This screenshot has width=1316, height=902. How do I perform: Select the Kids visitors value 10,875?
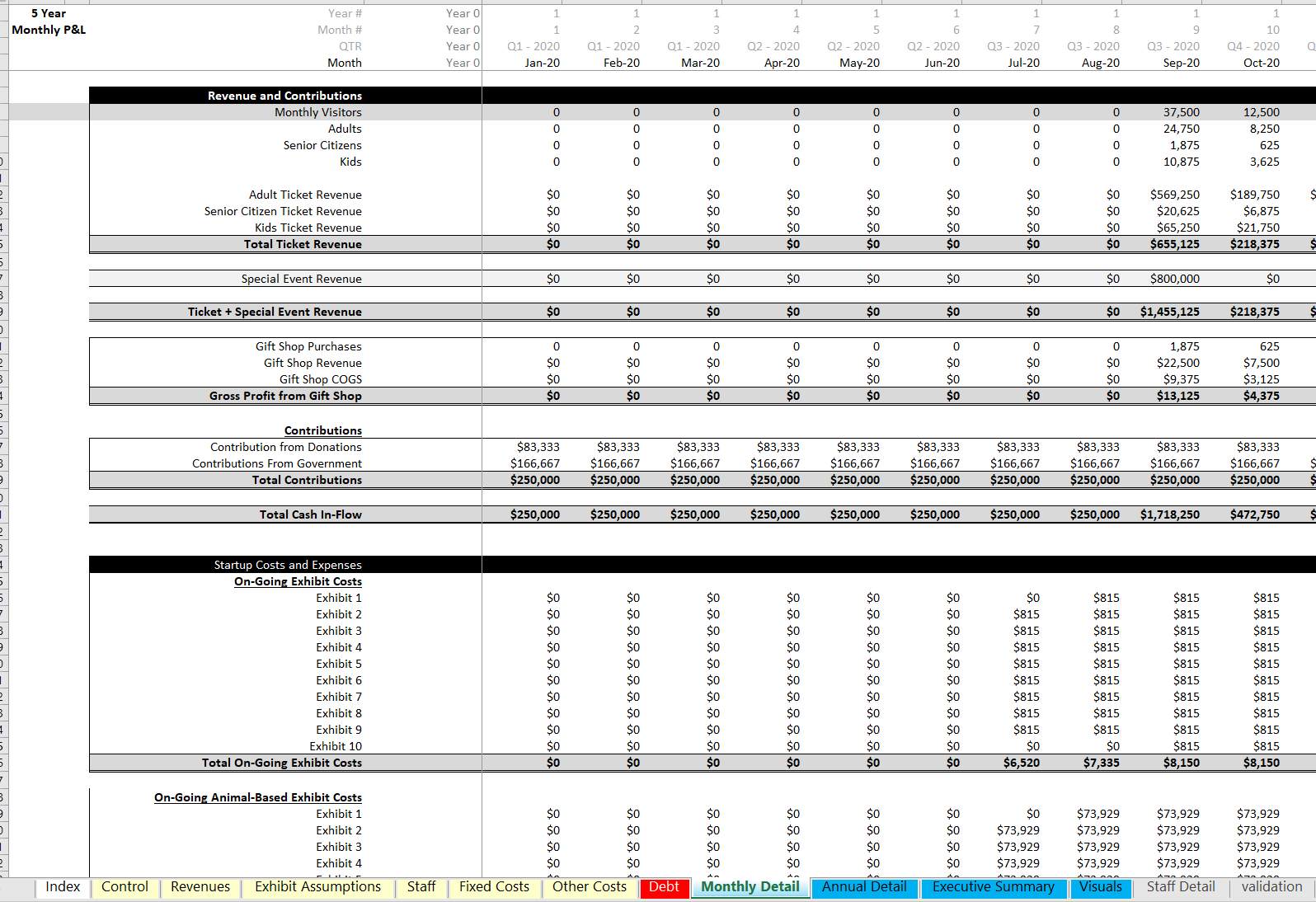(x=1182, y=162)
